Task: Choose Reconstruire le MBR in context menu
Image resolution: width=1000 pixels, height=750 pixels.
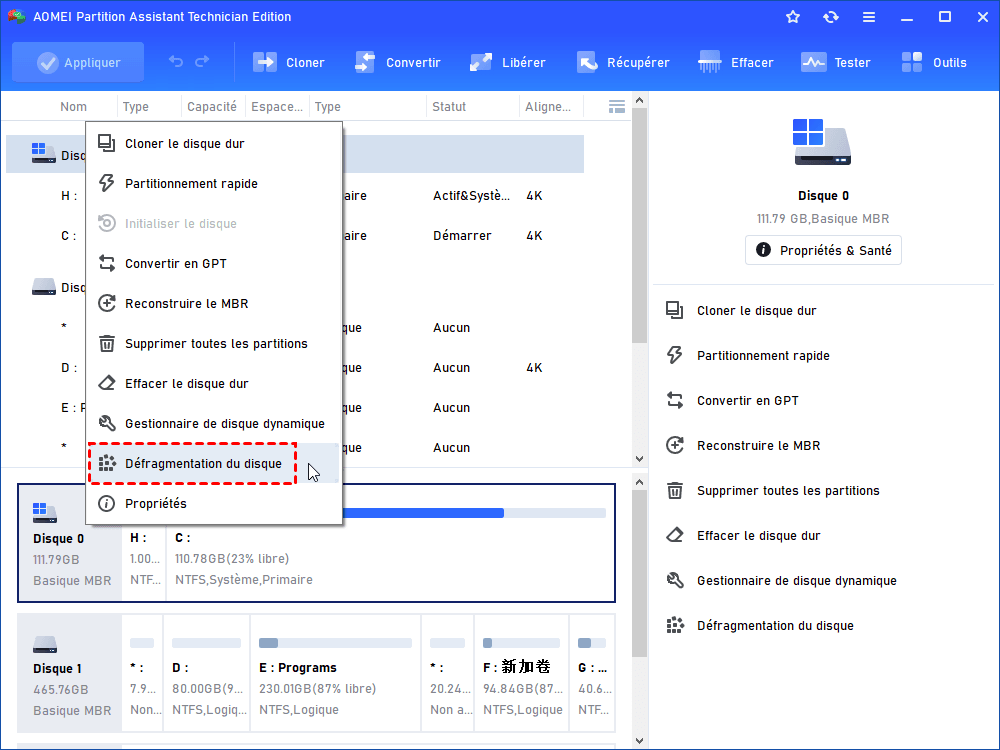Action: click(214, 304)
